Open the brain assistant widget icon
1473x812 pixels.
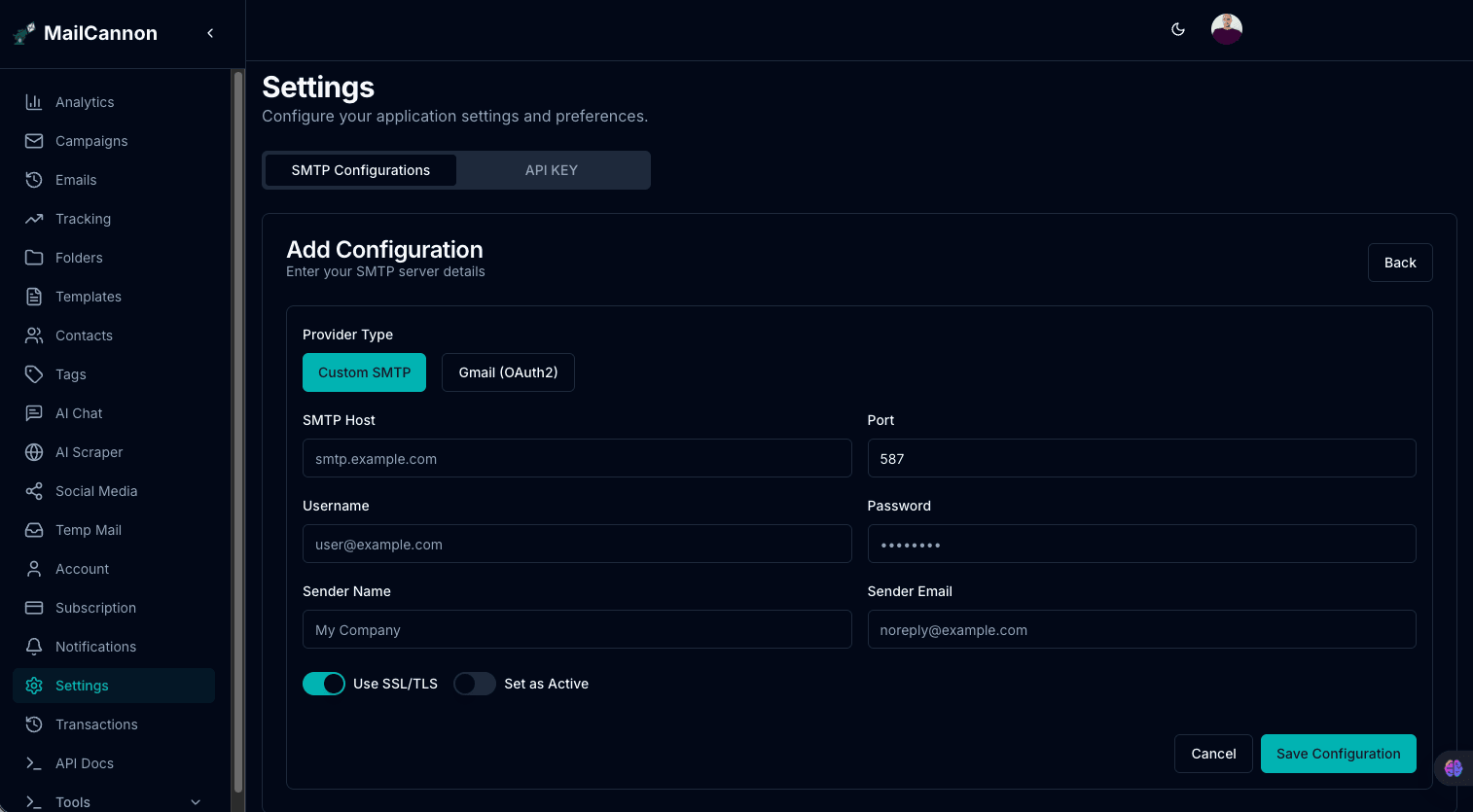click(1454, 768)
